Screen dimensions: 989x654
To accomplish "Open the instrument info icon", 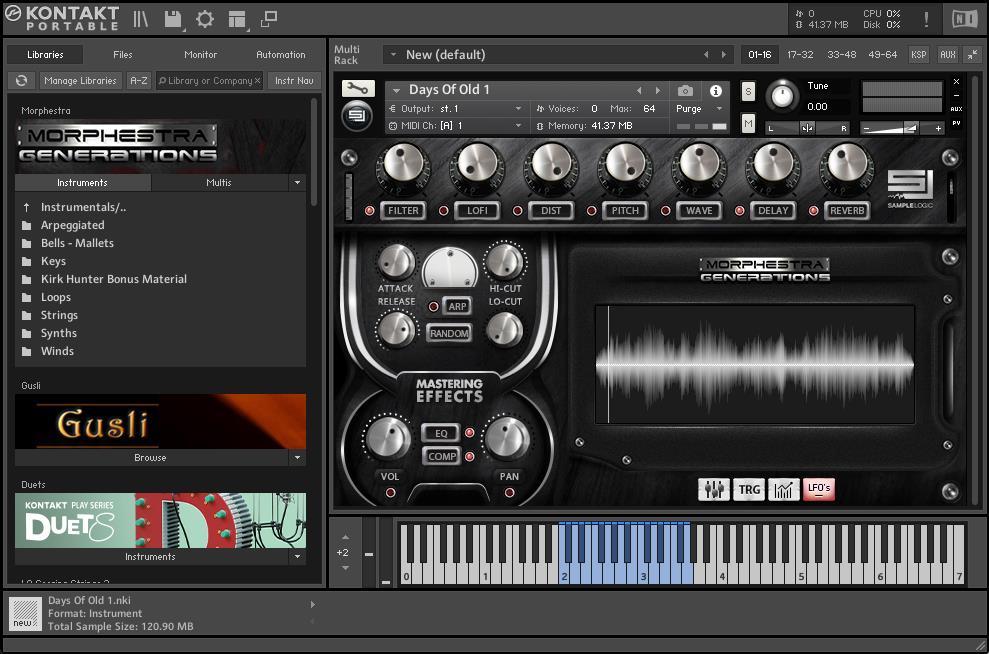I will [x=715, y=91].
